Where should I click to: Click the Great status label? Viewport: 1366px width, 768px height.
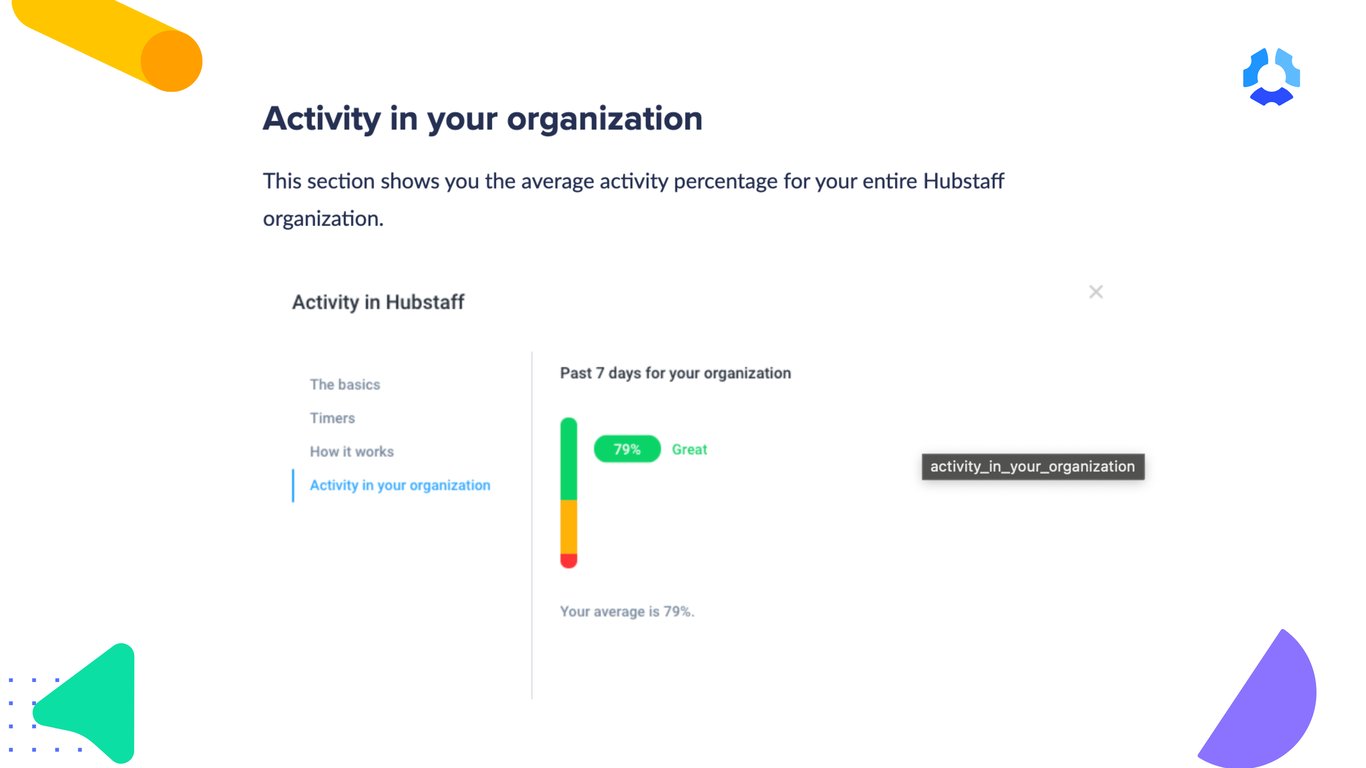(689, 450)
